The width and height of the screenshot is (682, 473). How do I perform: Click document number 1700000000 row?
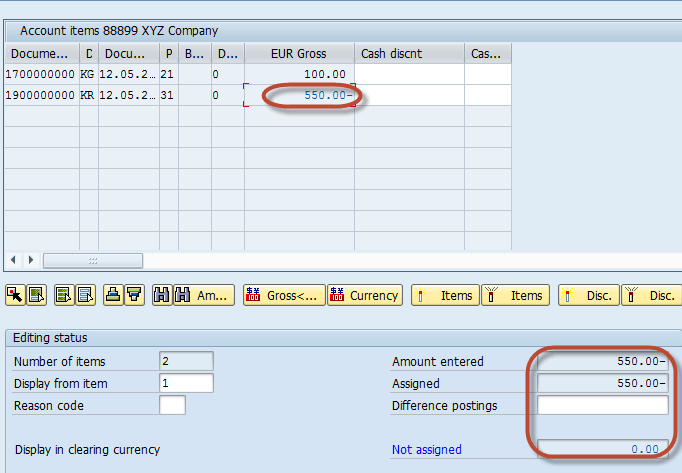click(40, 74)
